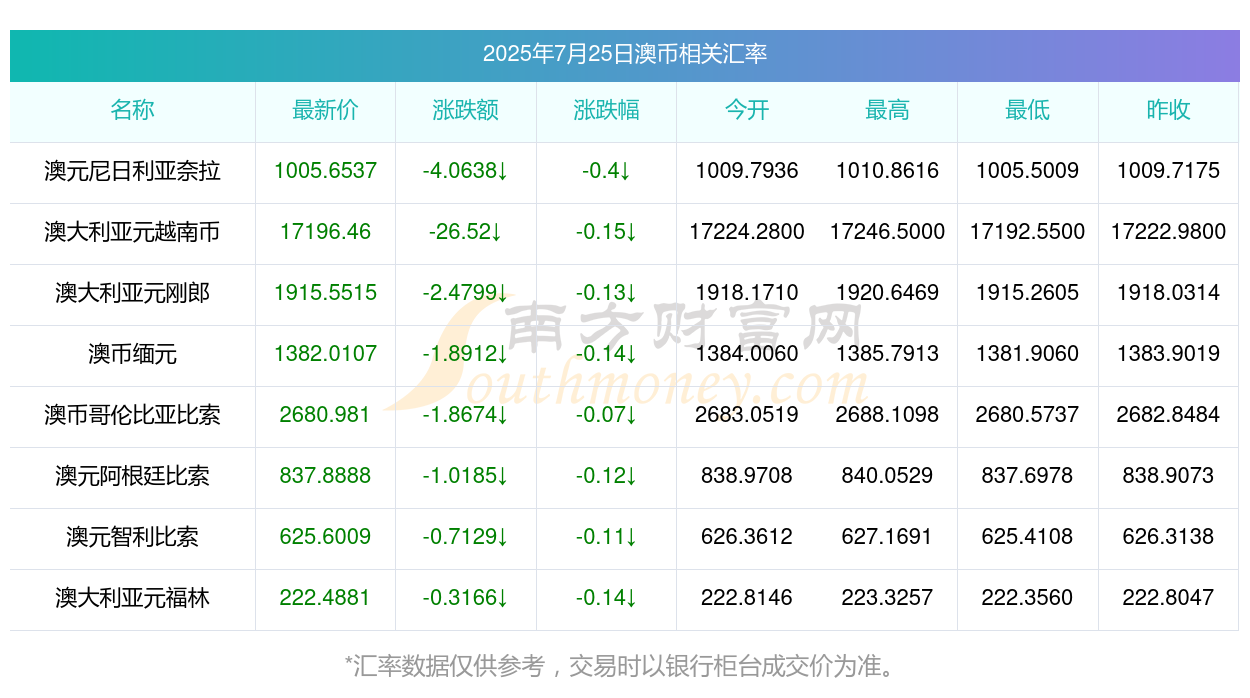
Task: Click the southmoney.com watermark logo
Action: coord(628,355)
